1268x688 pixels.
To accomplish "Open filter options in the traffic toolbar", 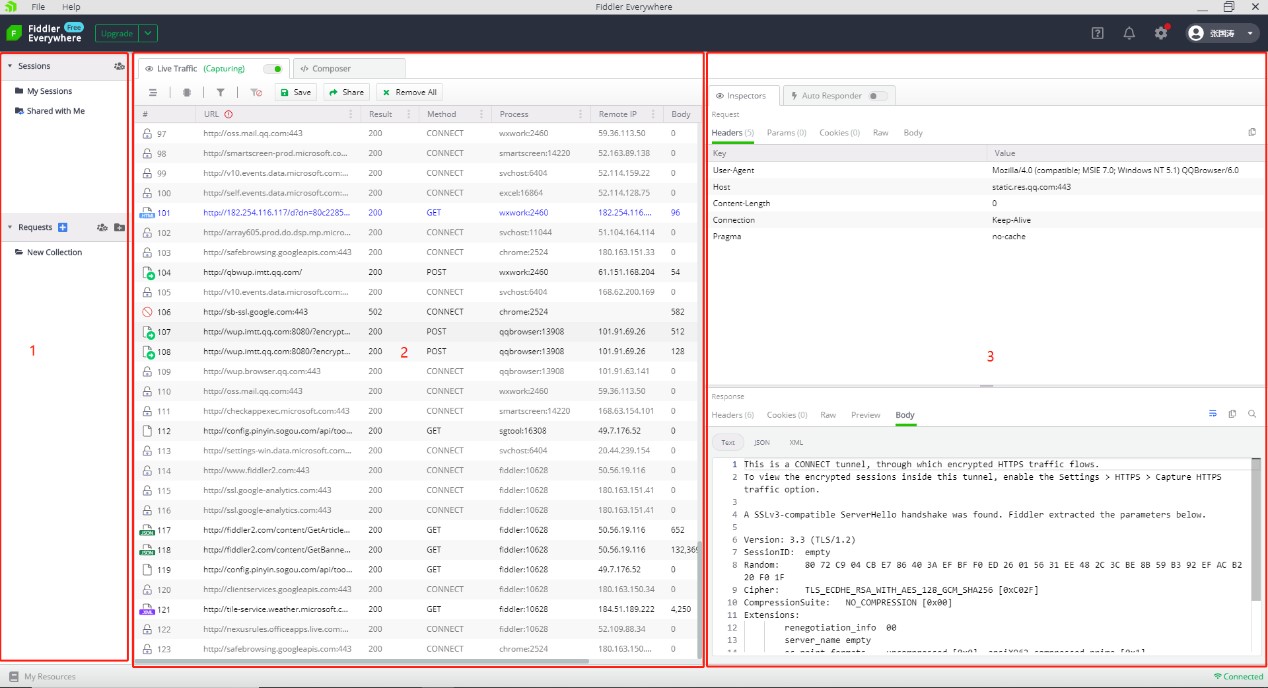I will point(219,91).
